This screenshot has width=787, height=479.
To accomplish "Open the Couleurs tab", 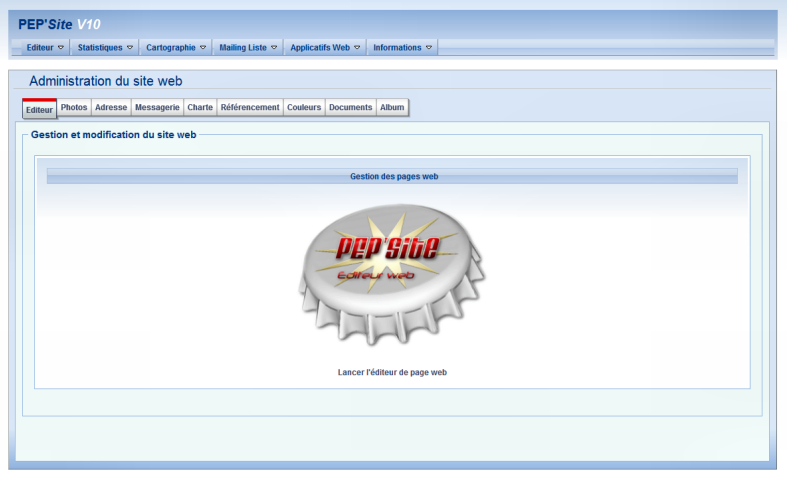I will tap(304, 107).
